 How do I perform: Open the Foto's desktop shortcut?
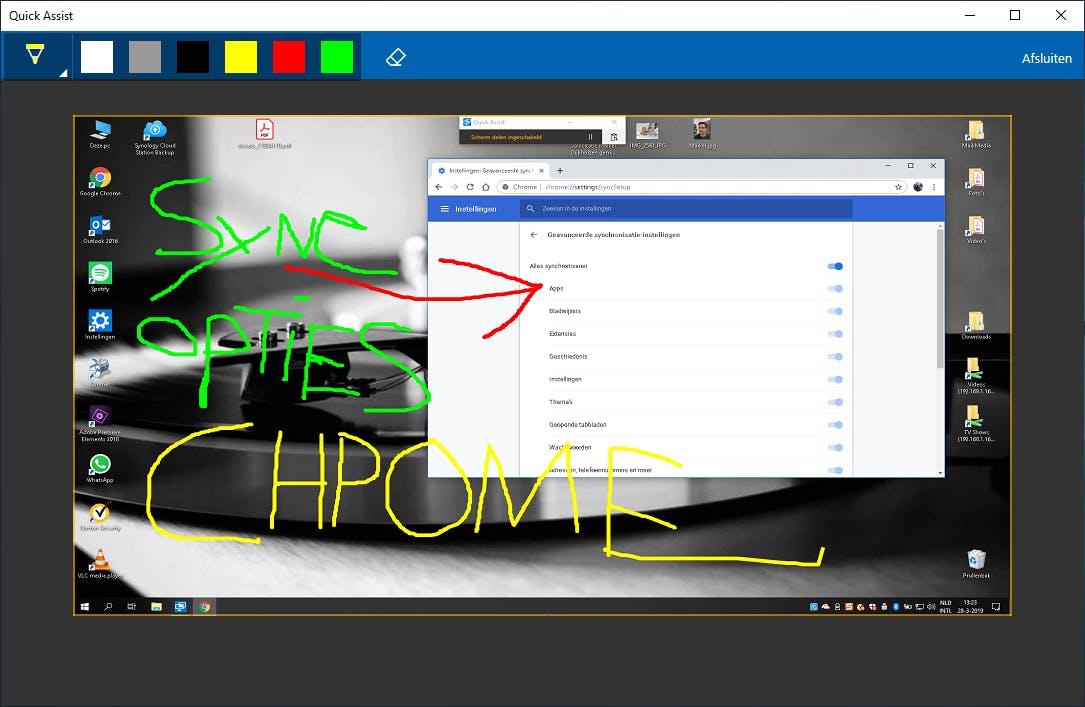(976, 181)
